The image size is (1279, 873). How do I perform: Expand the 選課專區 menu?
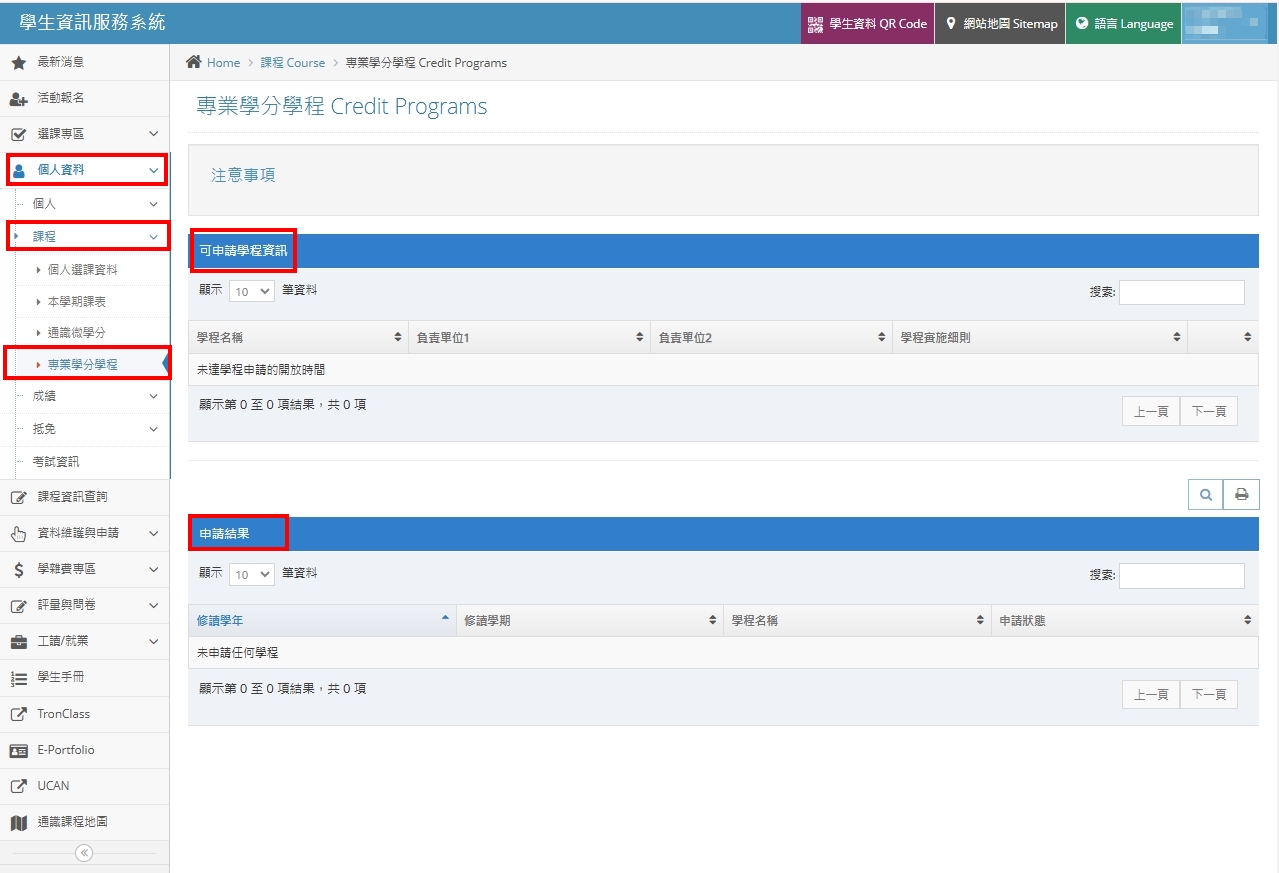pos(84,134)
